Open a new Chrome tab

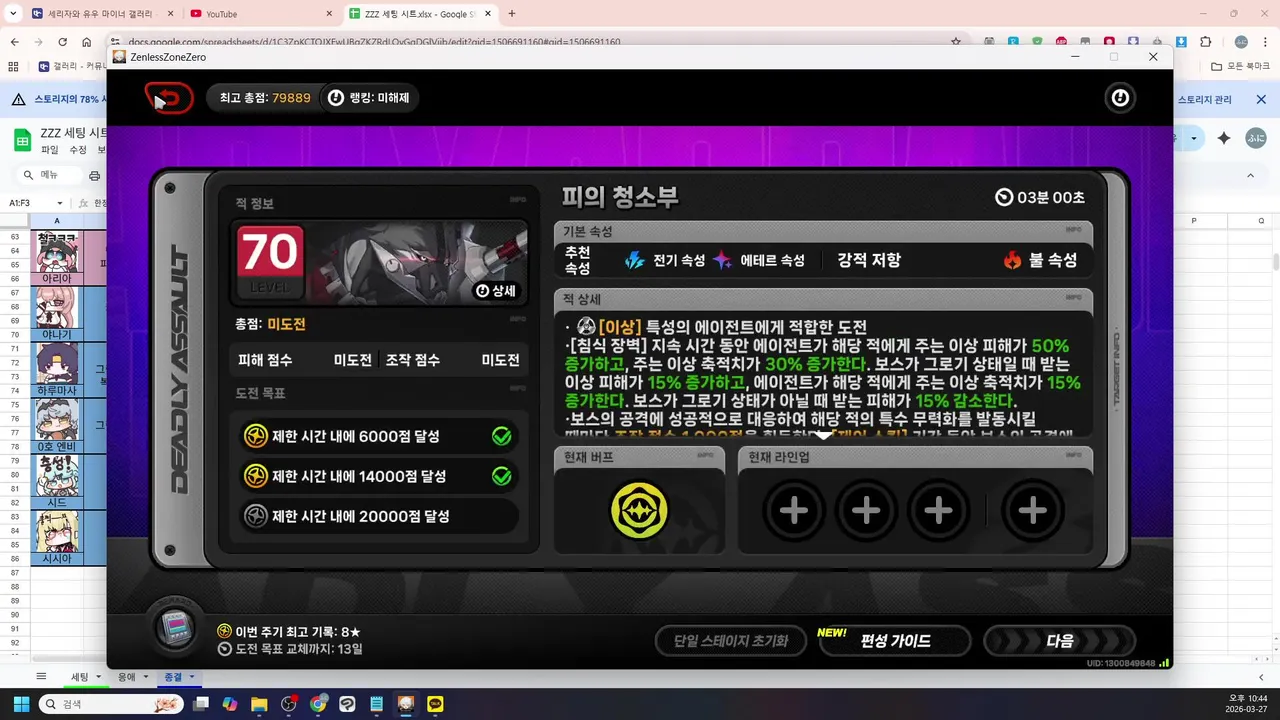click(x=512, y=14)
